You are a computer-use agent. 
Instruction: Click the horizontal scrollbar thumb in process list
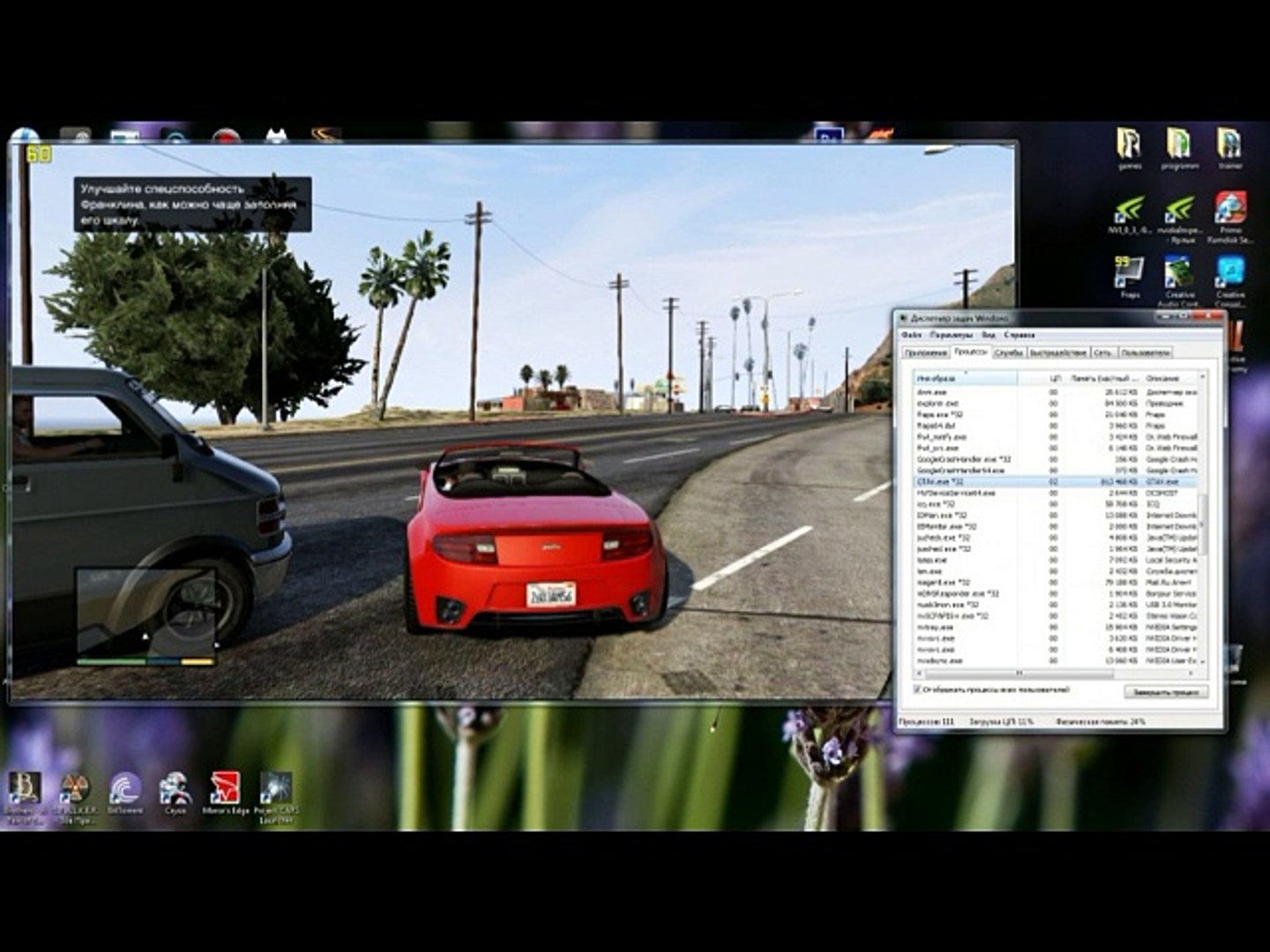(x=1020, y=673)
